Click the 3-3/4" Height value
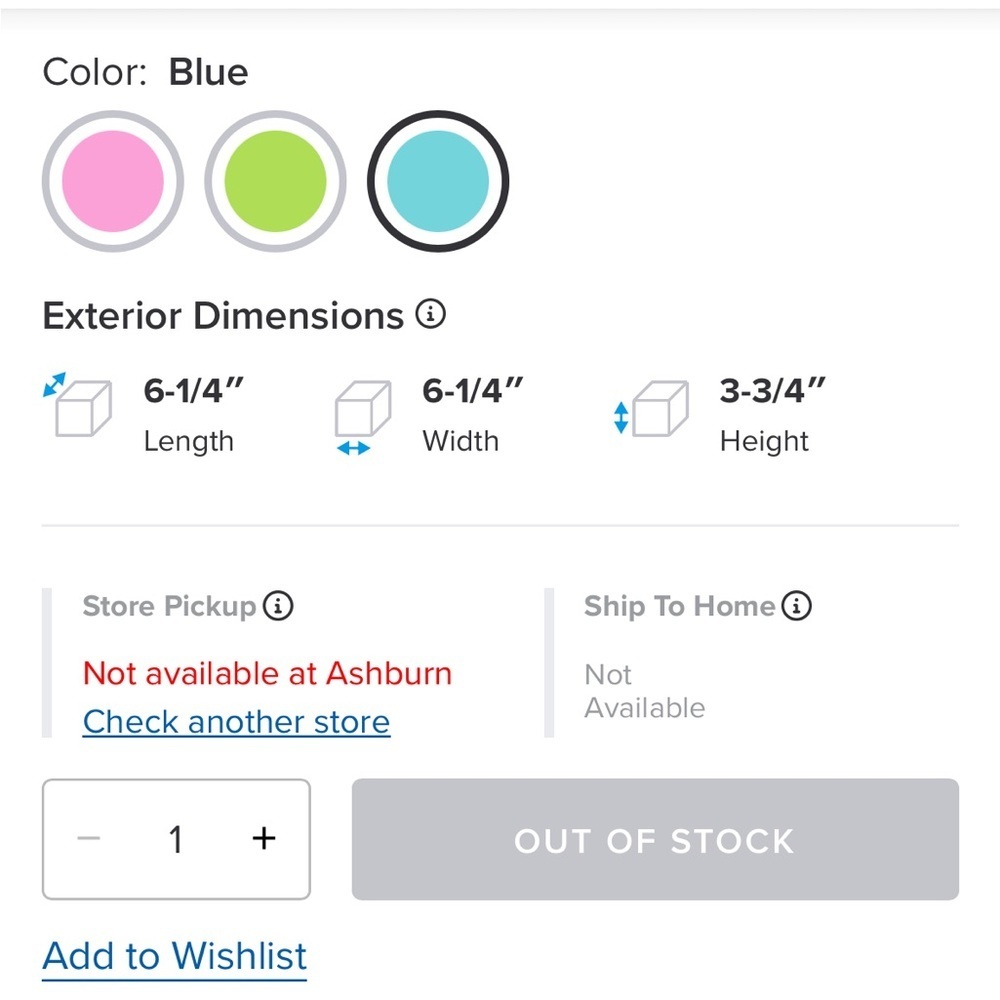Screen dimensions: 1000x1000 point(773,391)
